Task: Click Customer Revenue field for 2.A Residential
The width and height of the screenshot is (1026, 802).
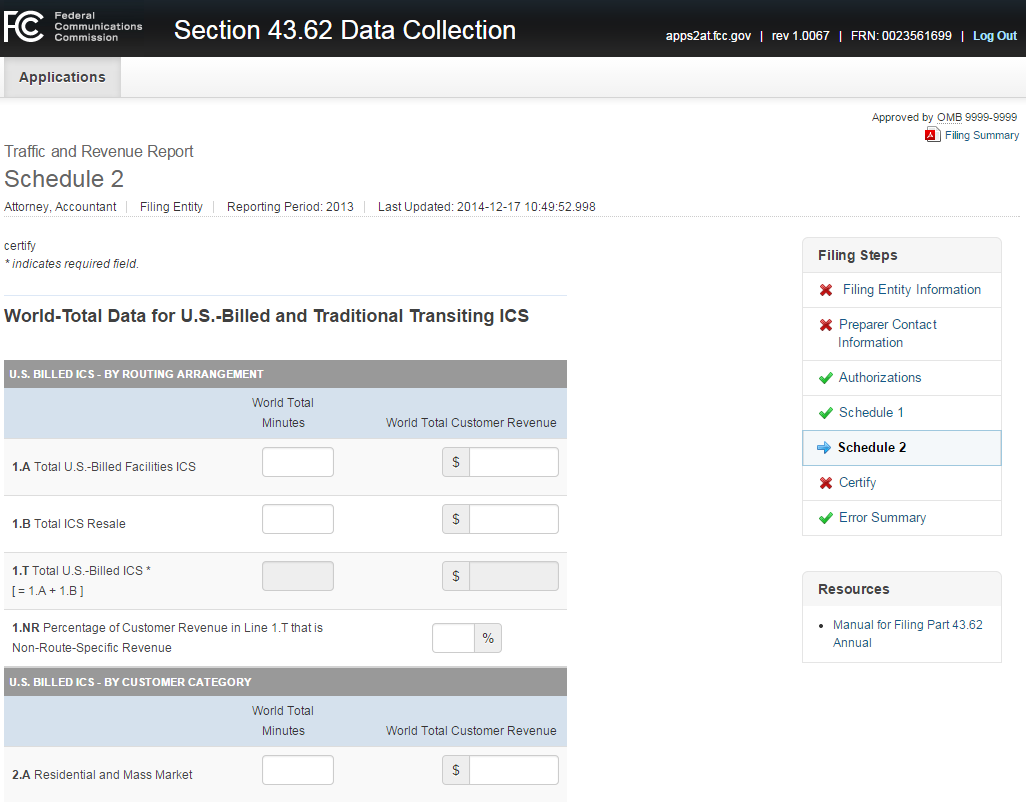Action: pyautogui.click(x=513, y=770)
